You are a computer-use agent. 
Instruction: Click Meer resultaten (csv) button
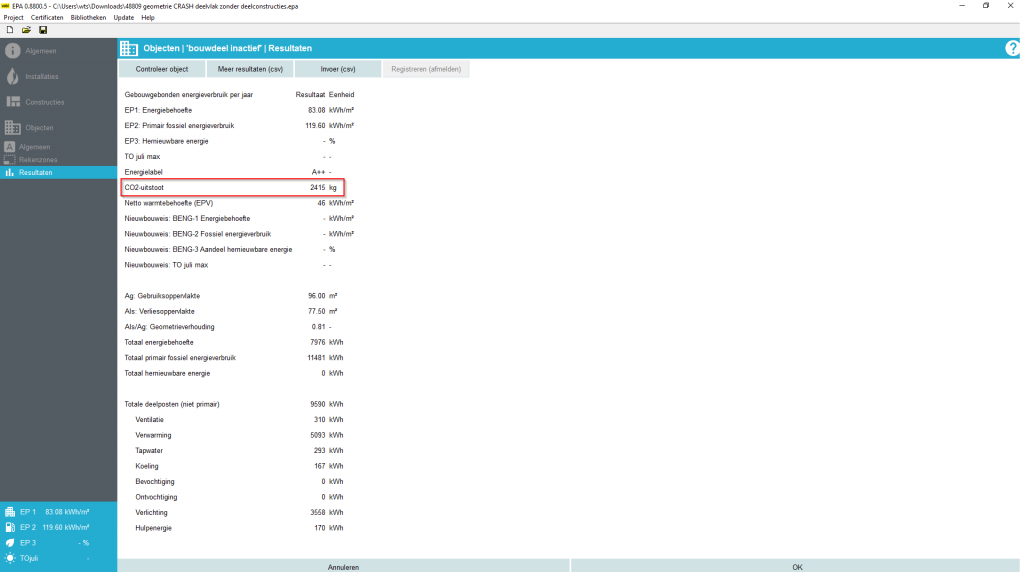coord(250,69)
